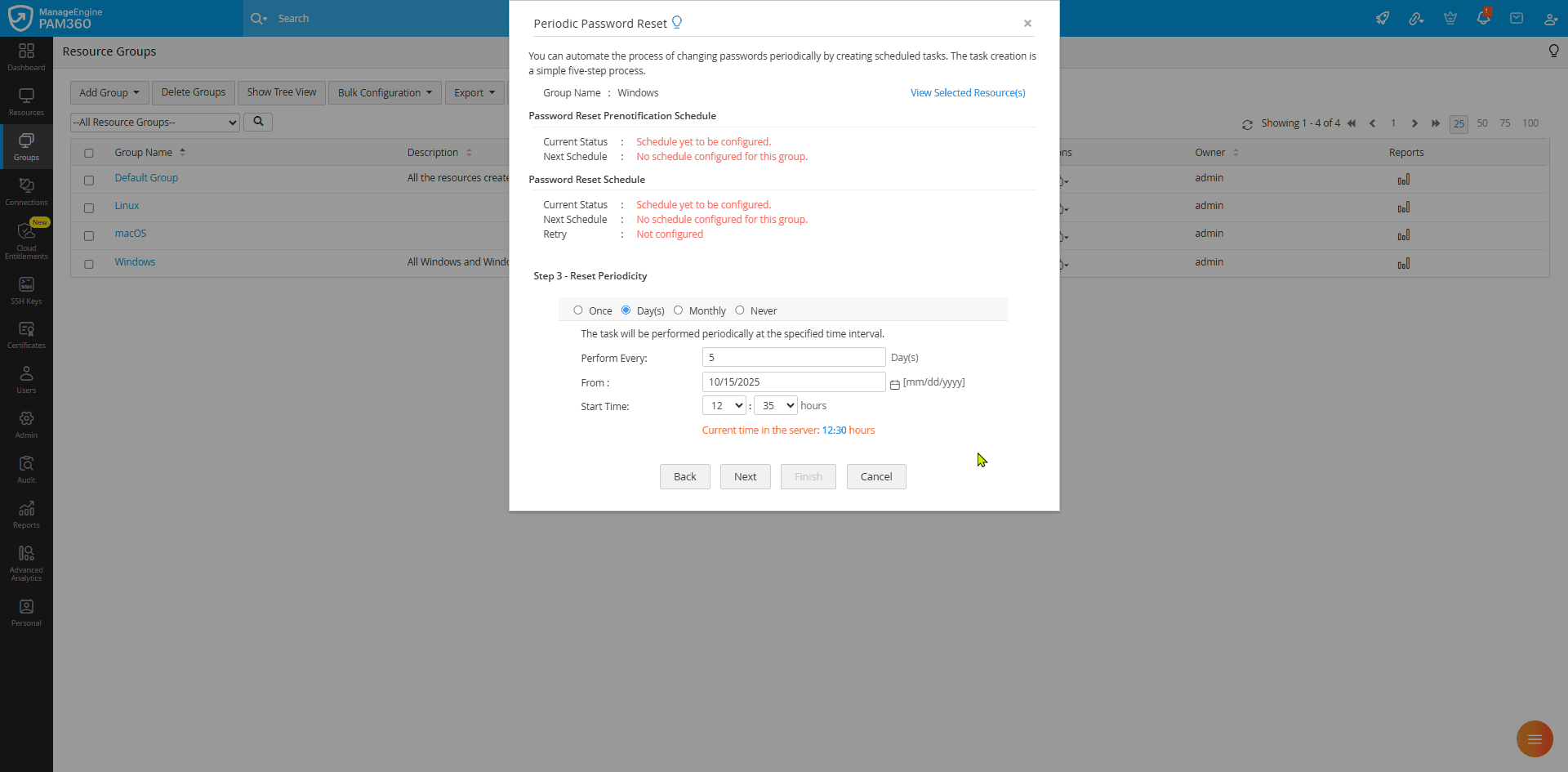Open Personal section in sidebar
The width and height of the screenshot is (1568, 772).
(26, 612)
